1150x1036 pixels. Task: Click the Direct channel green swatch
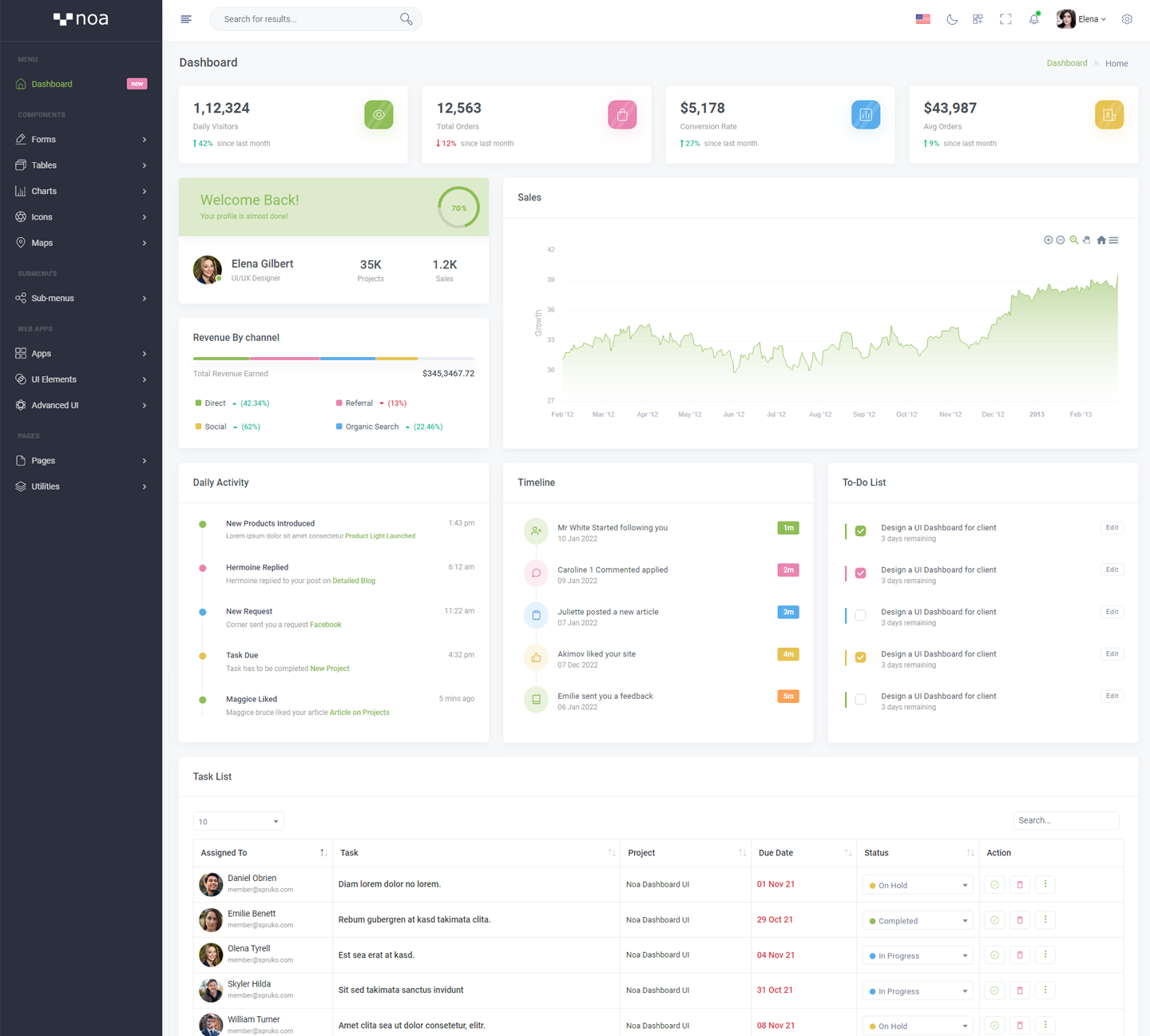(x=198, y=403)
